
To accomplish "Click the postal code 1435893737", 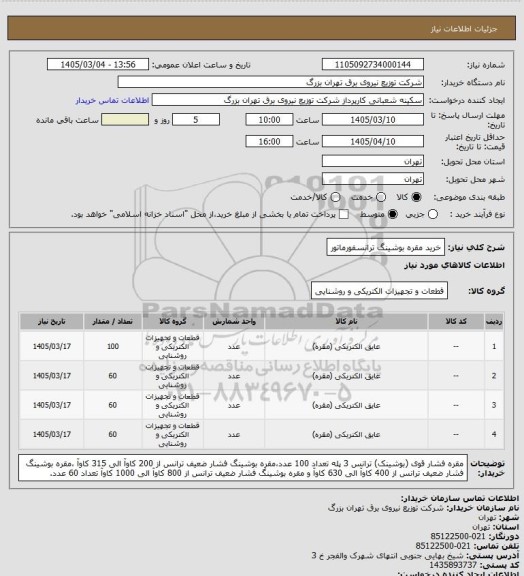I will coord(453,565).
